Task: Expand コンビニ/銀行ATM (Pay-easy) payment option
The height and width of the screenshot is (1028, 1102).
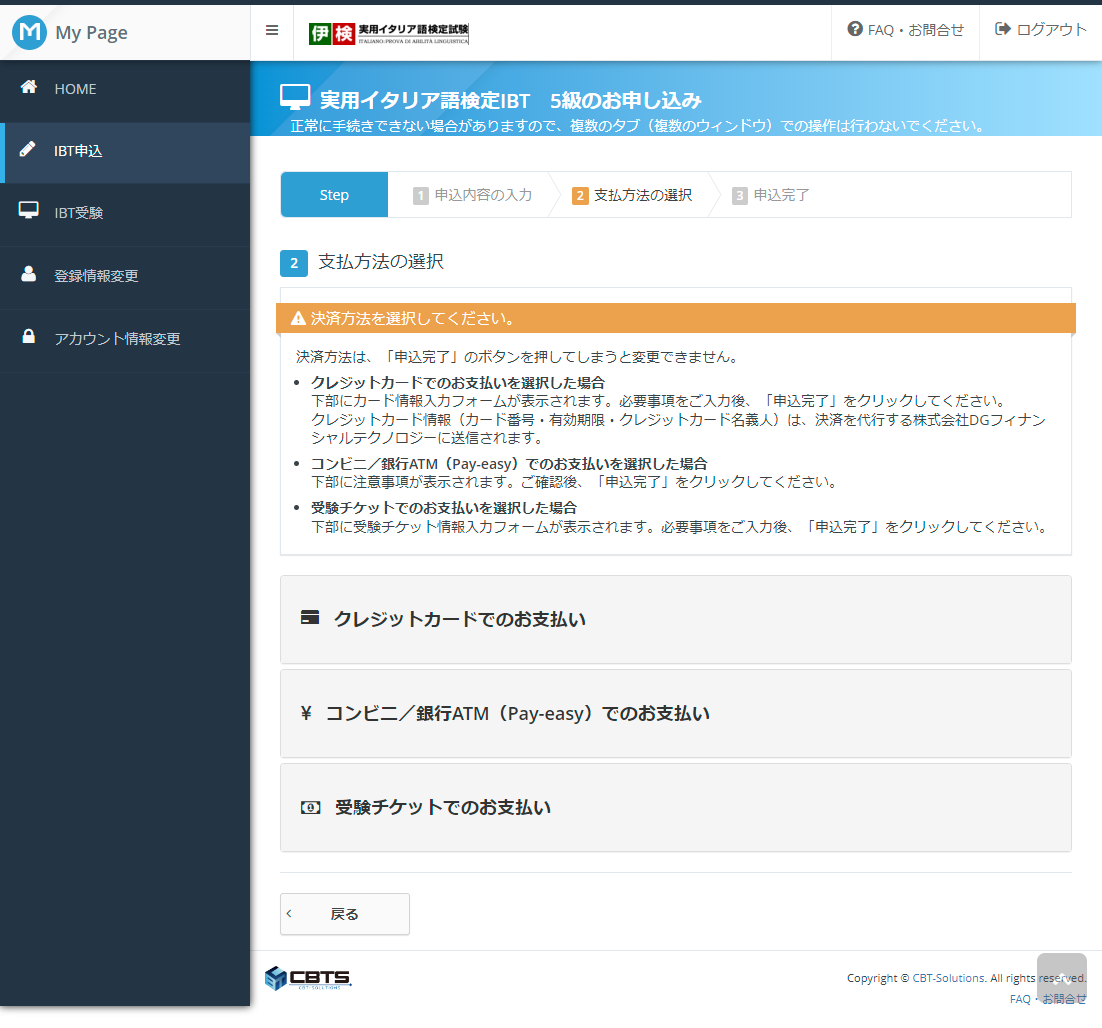Action: coord(675,713)
